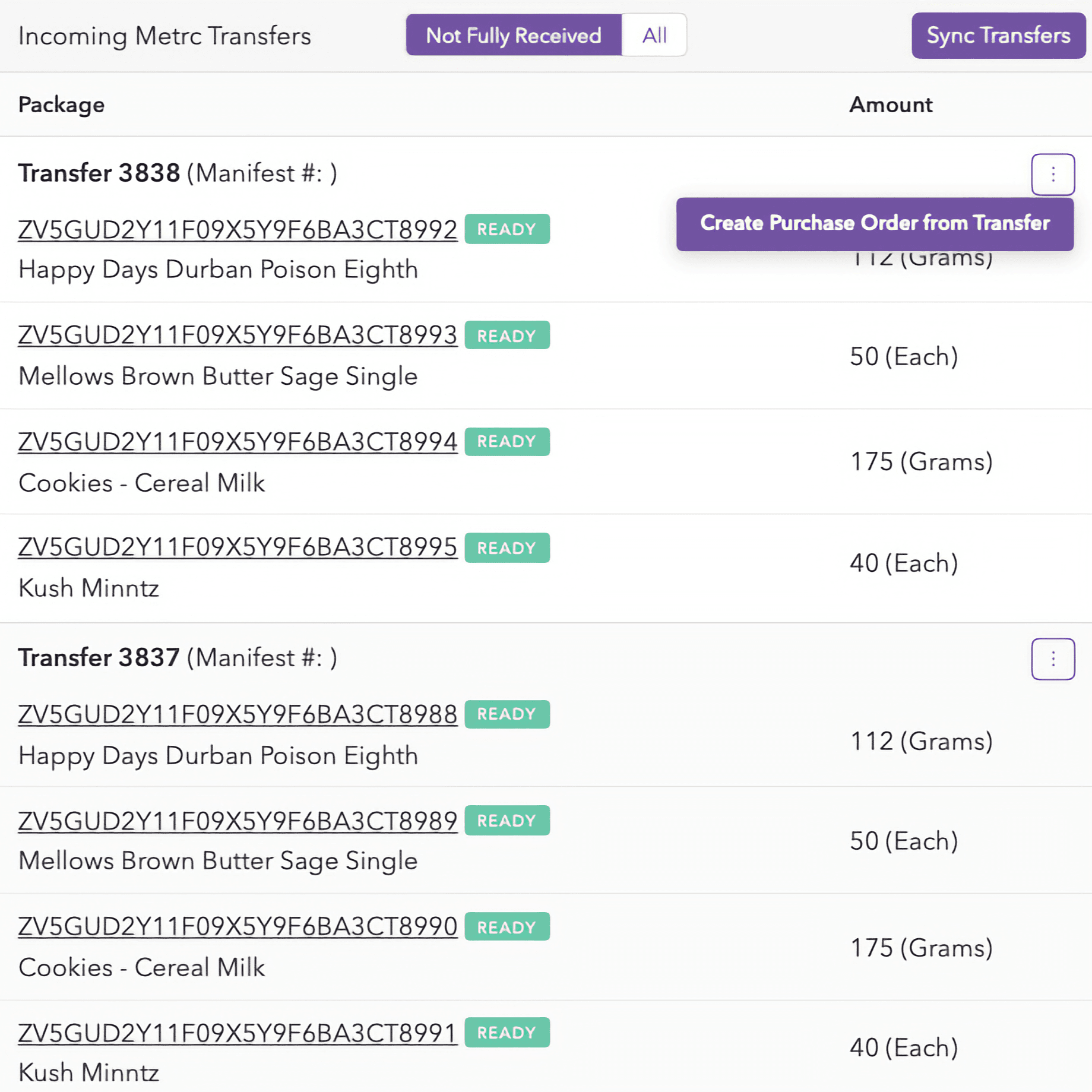
Task: Open package ZV5GUD2Y11F09X5Y9F6BA3CT8991
Action: [x=237, y=1033]
